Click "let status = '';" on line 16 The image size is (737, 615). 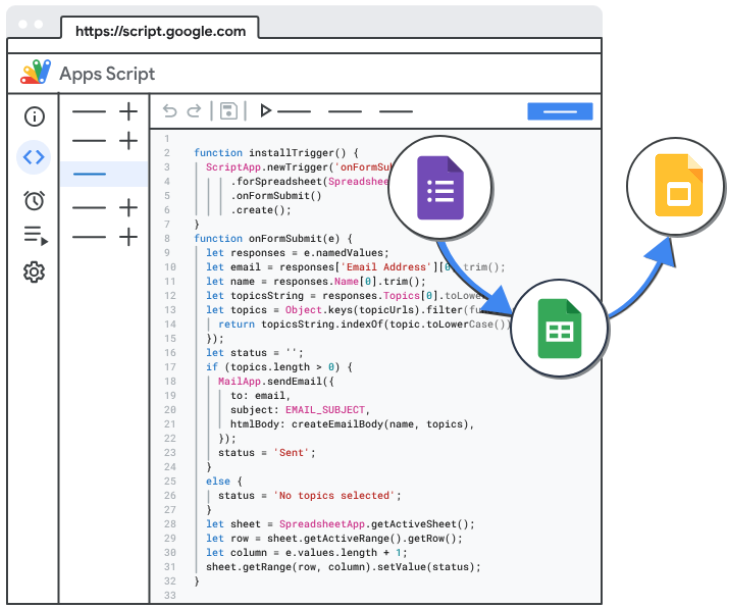tap(255, 353)
